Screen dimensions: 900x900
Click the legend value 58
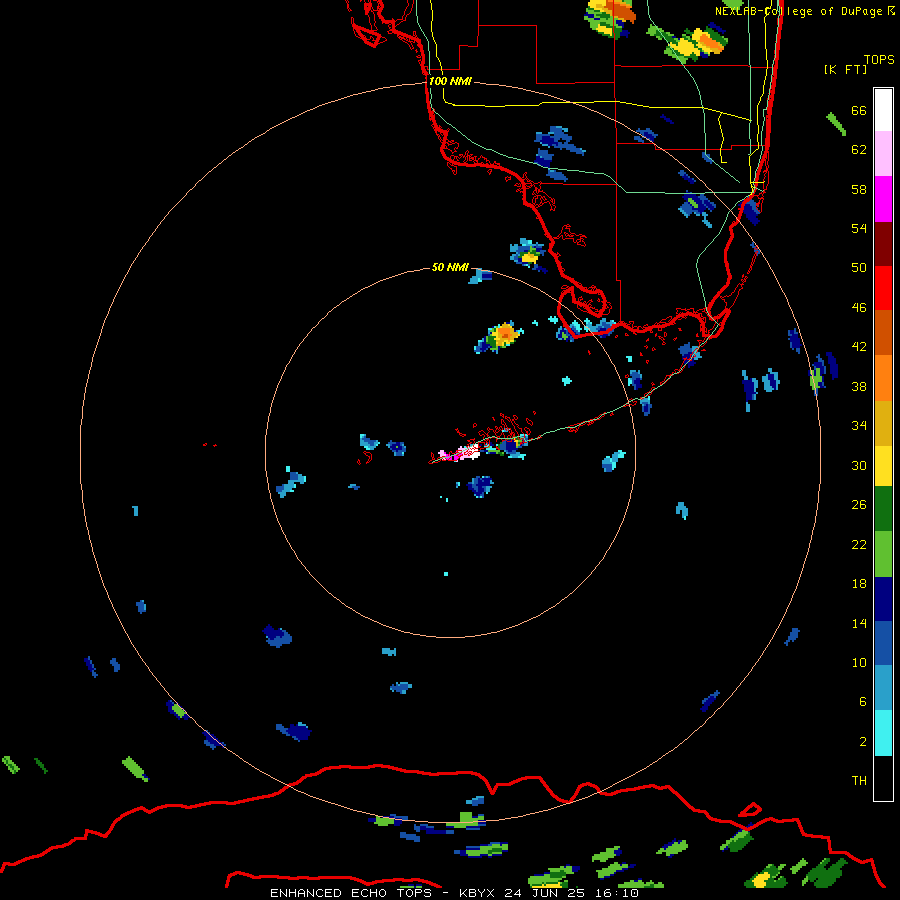pyautogui.click(x=859, y=189)
